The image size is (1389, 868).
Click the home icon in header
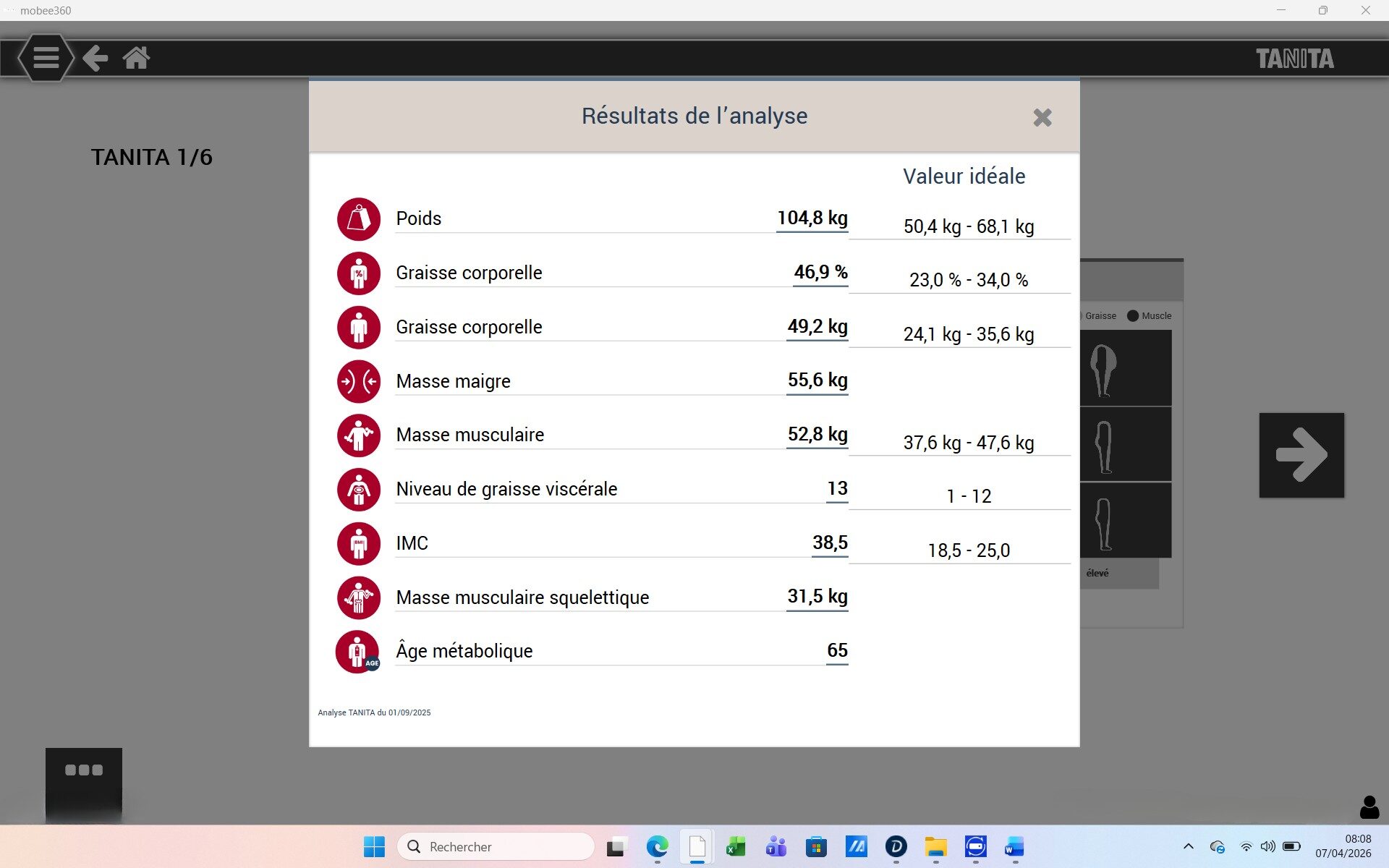(136, 58)
